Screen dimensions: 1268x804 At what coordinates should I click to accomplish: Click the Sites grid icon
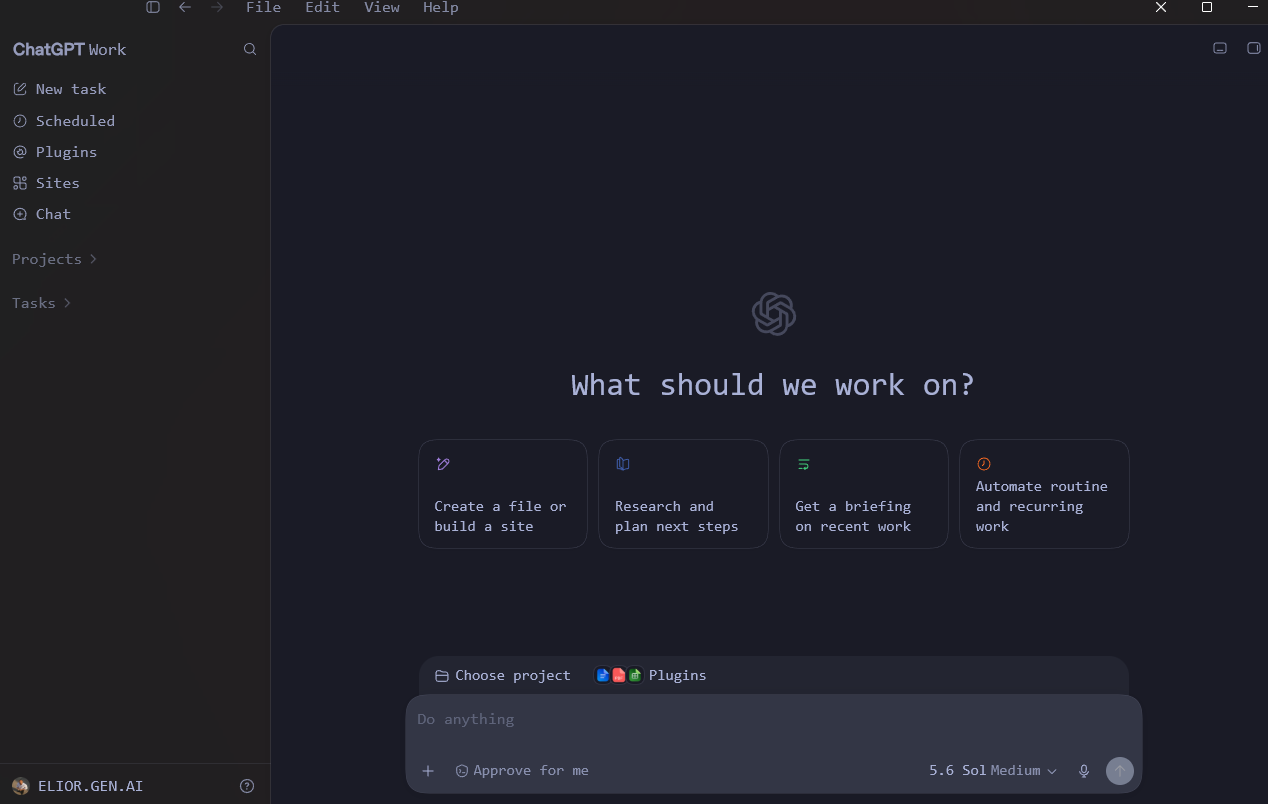pos(20,183)
